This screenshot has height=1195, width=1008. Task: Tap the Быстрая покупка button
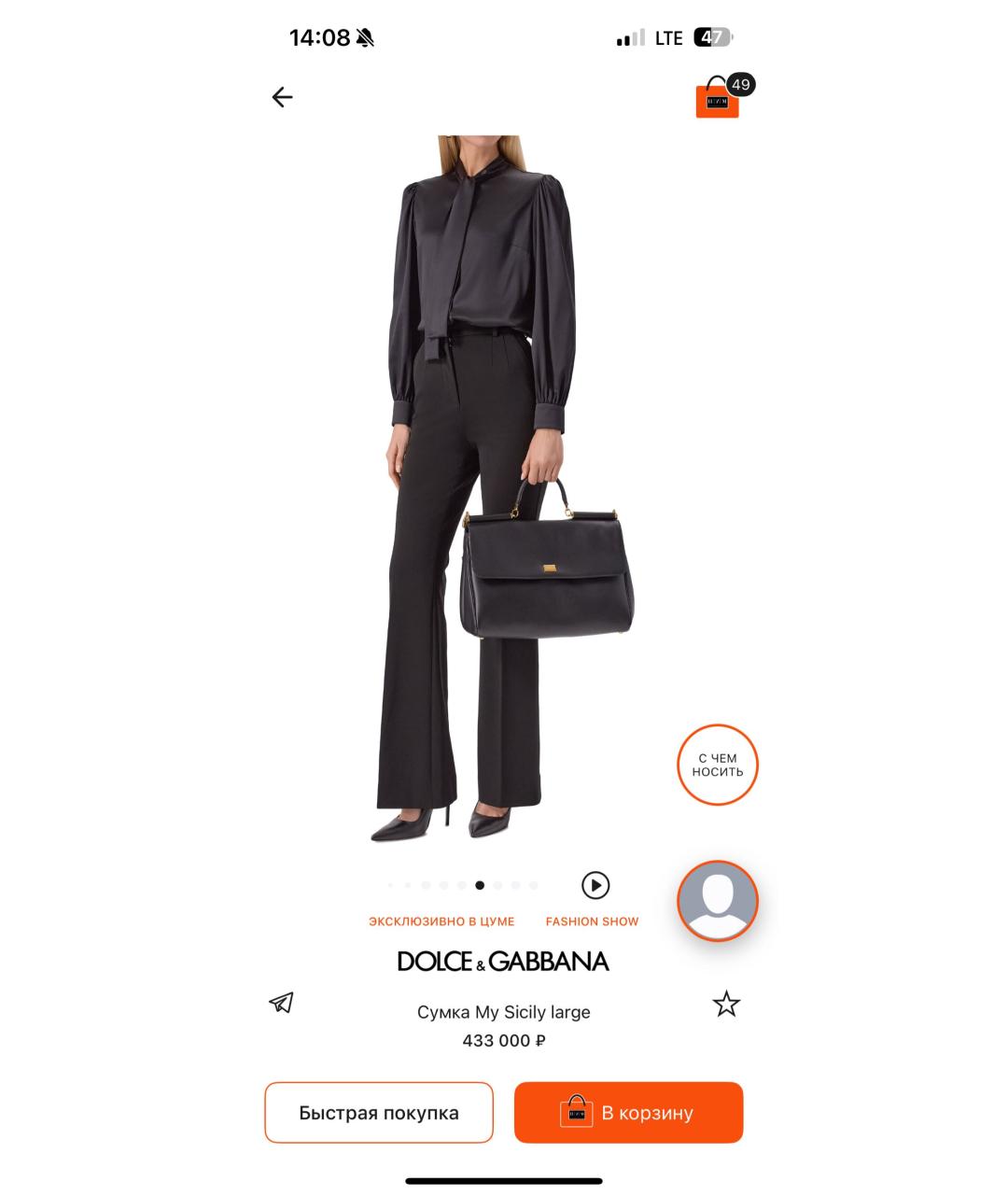coord(379,1113)
